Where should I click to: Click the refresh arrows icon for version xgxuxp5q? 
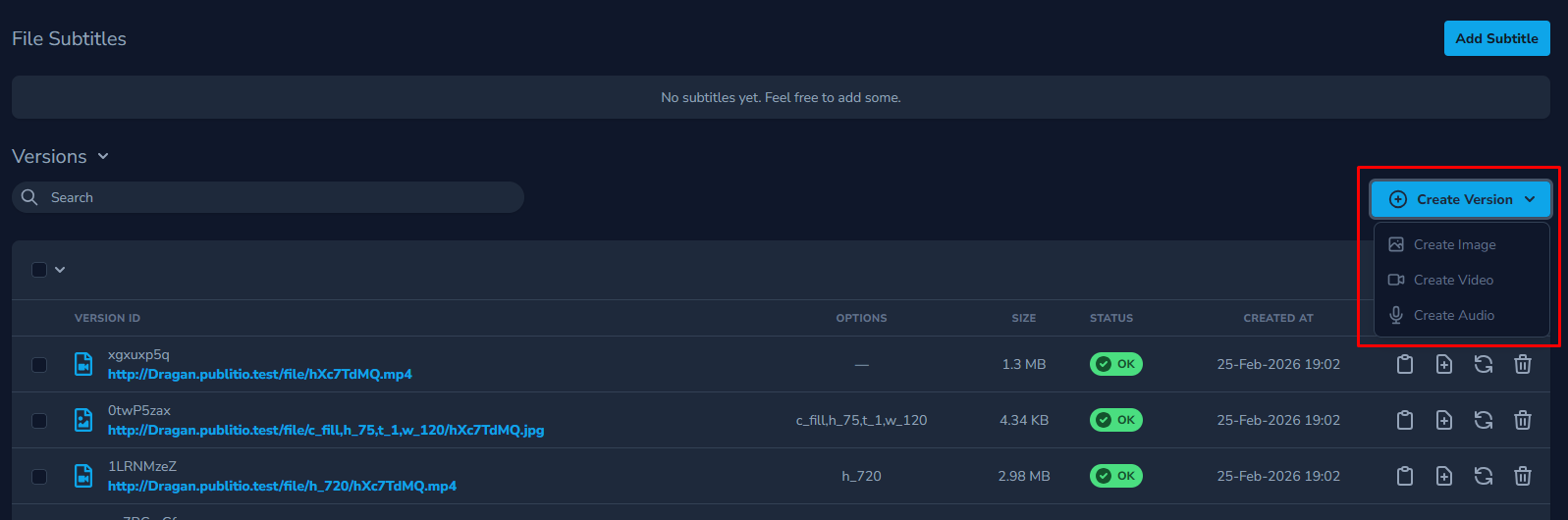pyautogui.click(x=1484, y=364)
